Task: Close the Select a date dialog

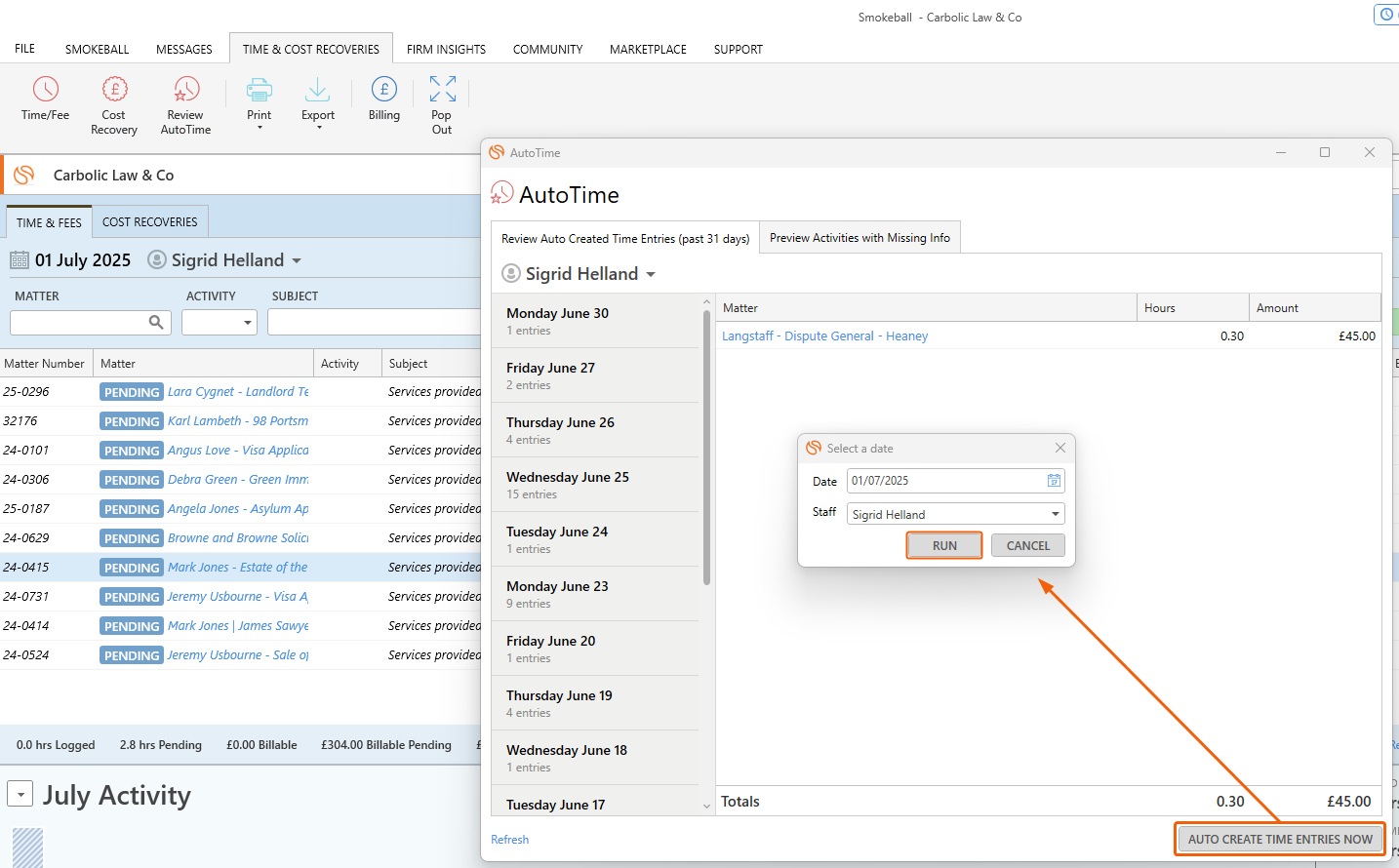Action: (1060, 448)
